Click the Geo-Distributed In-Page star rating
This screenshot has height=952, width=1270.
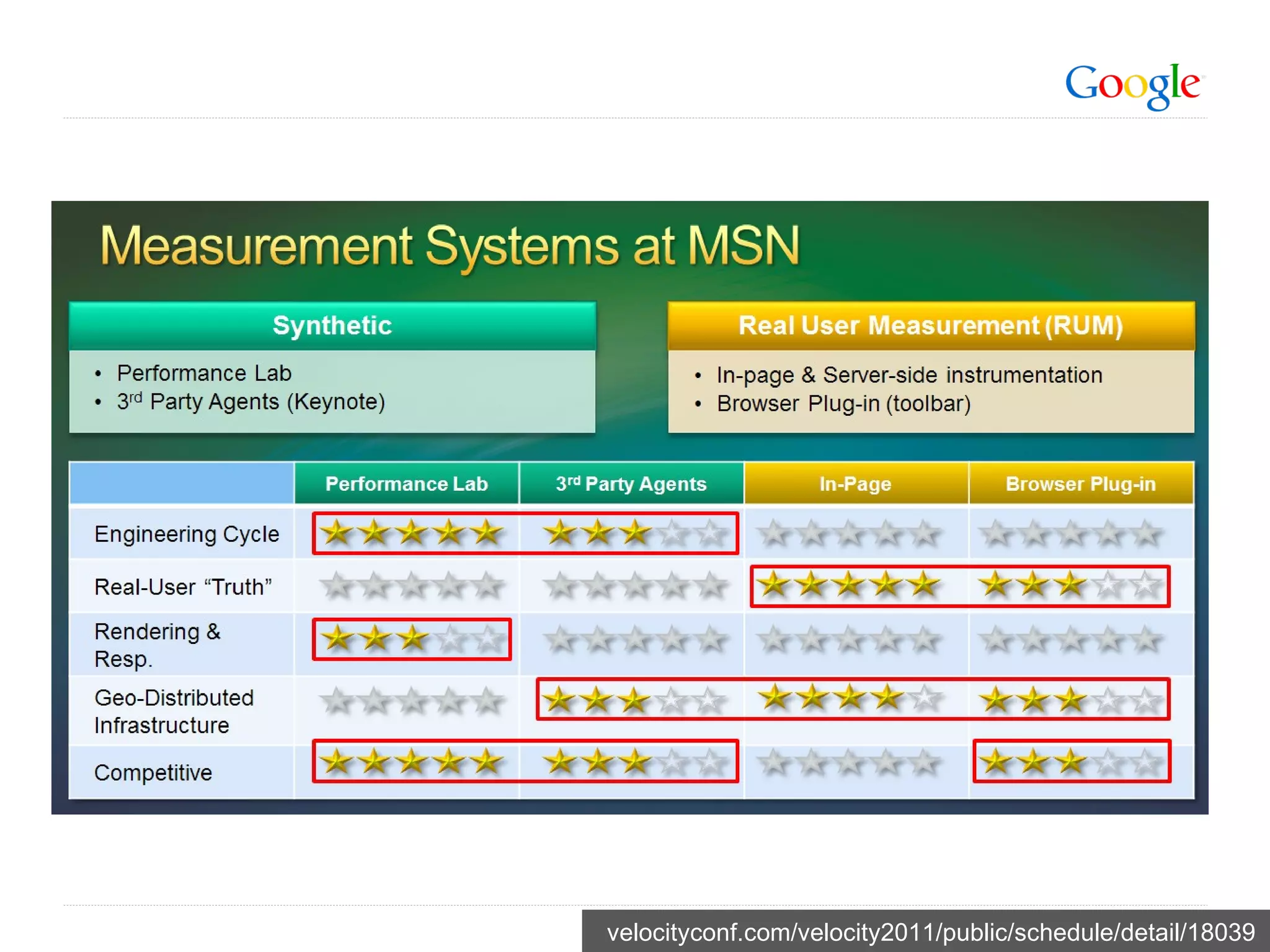coord(848,698)
